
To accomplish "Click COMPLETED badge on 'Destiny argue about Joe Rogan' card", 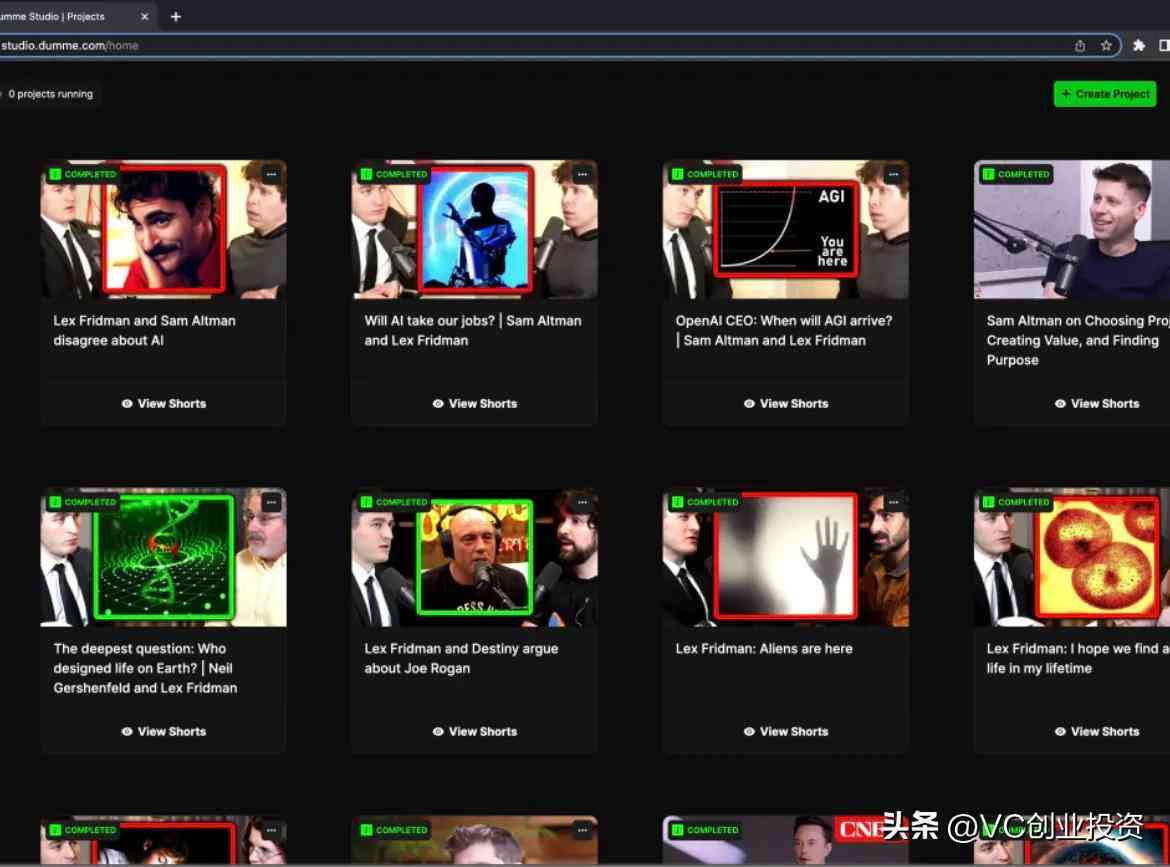I will point(394,502).
